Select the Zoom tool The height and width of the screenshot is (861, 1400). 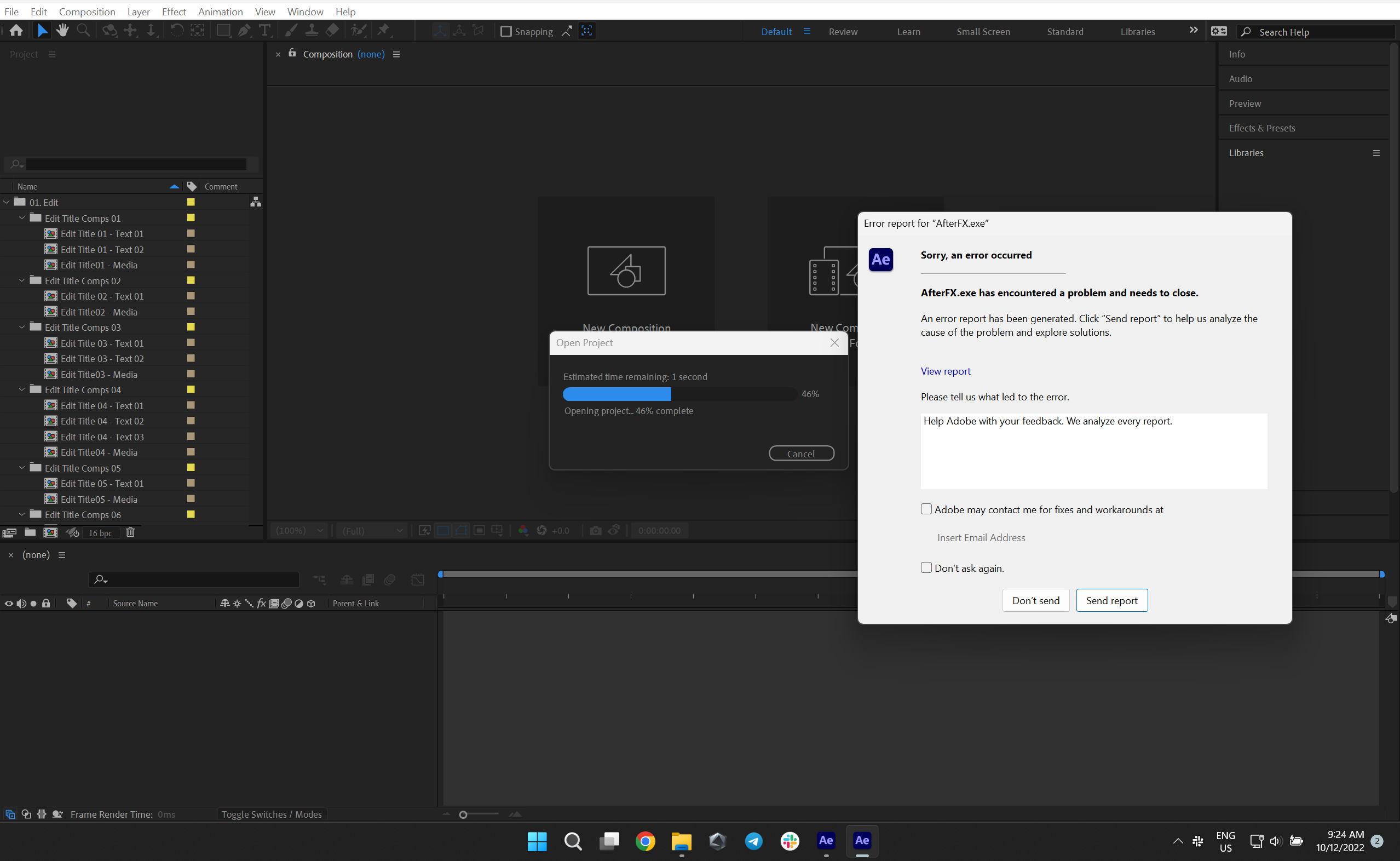(x=83, y=31)
